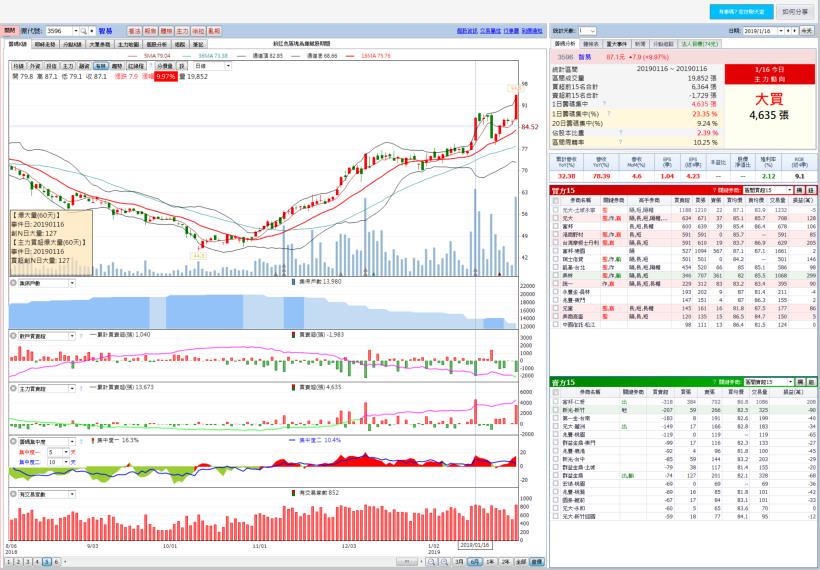Toggle the select-all checkbox in 買方15 header
The image size is (820, 570).
(556, 199)
